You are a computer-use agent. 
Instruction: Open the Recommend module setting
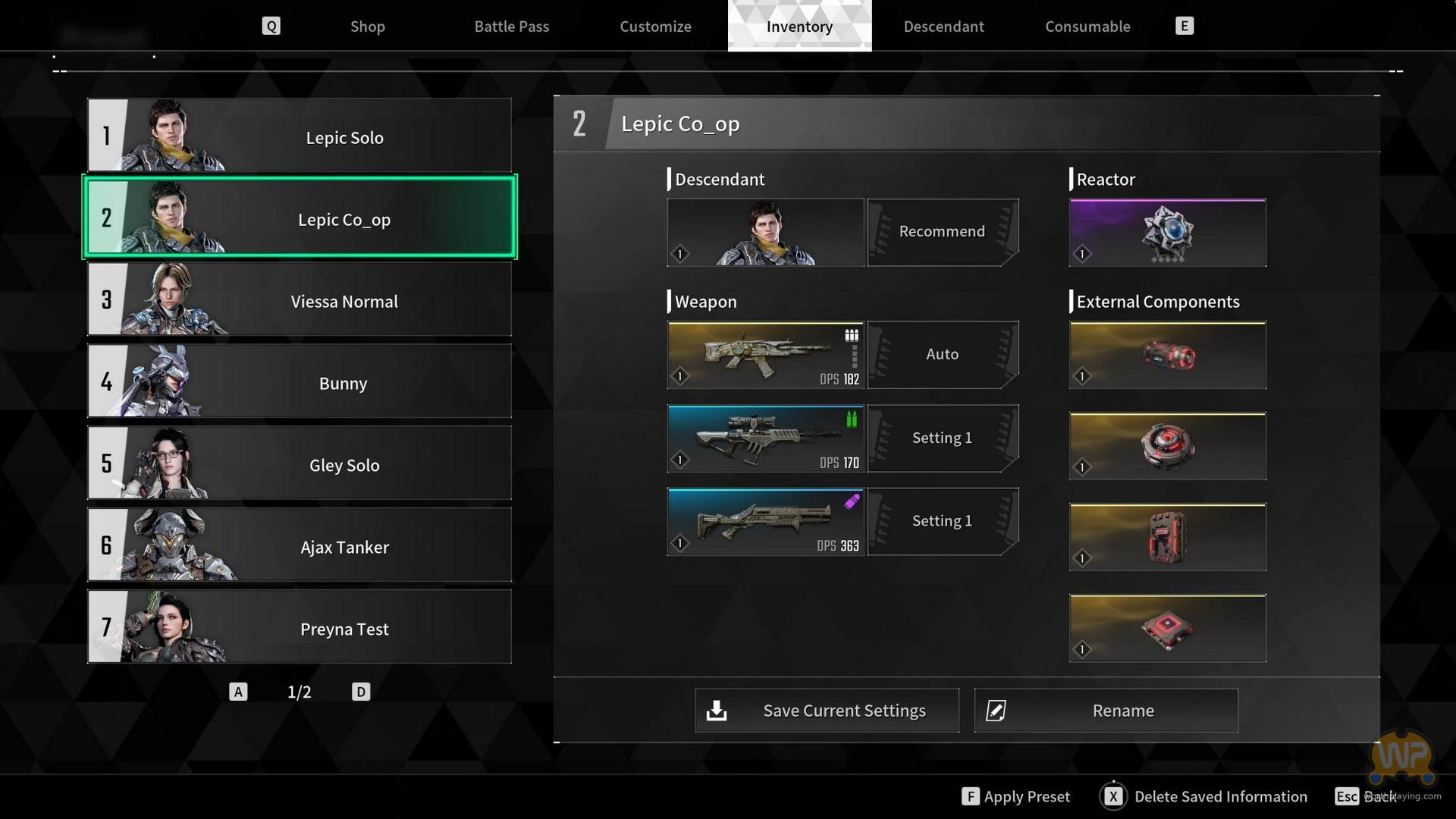point(943,232)
